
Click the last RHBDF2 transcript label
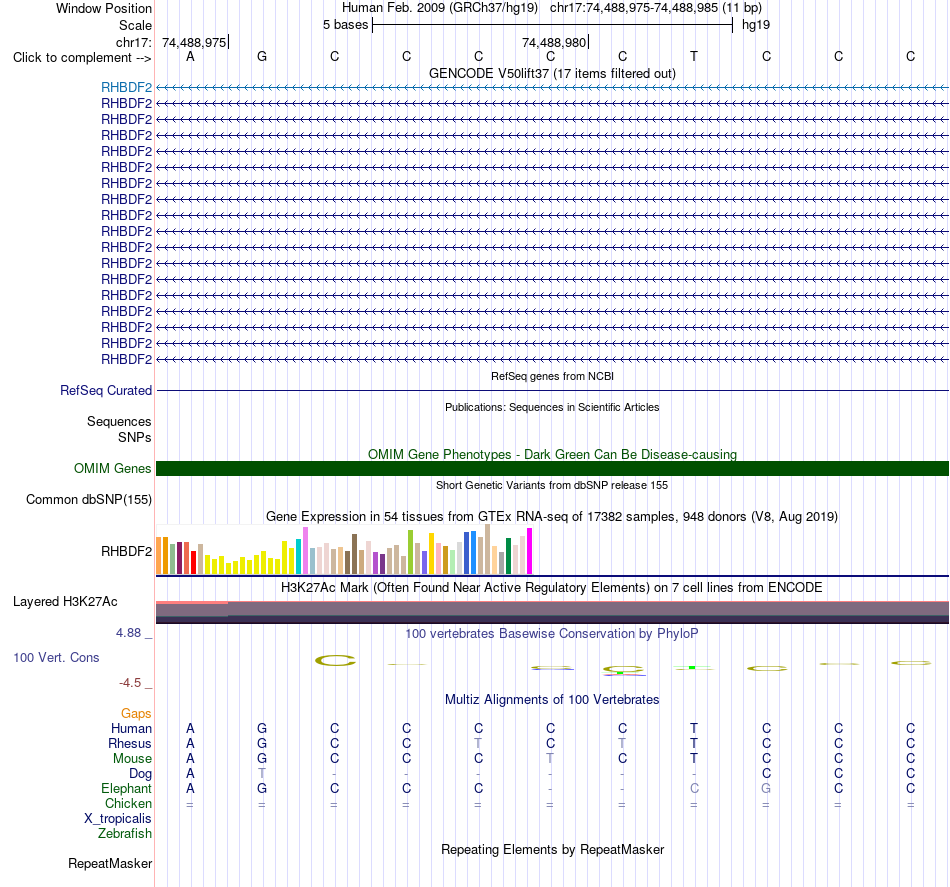click(126, 359)
